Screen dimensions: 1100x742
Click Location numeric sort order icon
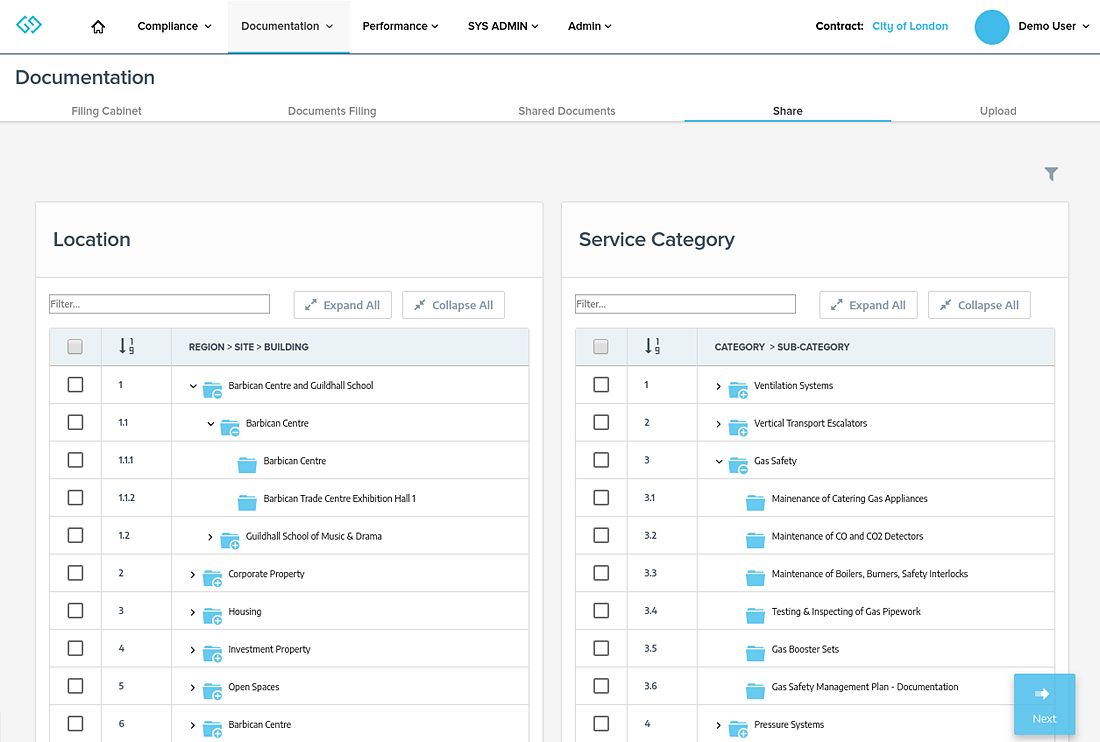coord(126,346)
